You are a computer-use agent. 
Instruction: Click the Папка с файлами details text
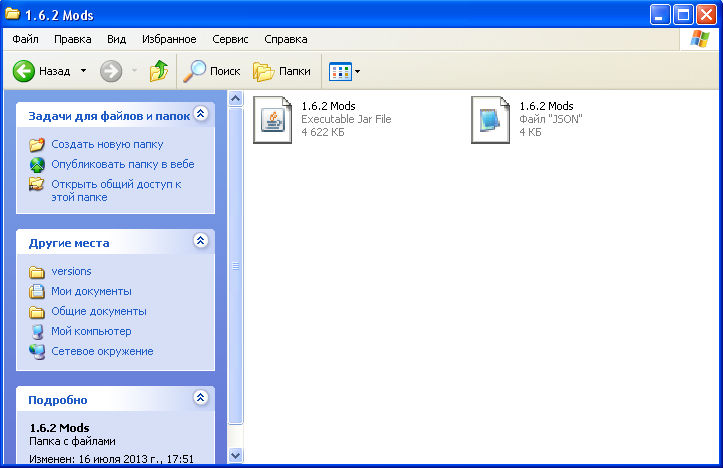coord(72,441)
